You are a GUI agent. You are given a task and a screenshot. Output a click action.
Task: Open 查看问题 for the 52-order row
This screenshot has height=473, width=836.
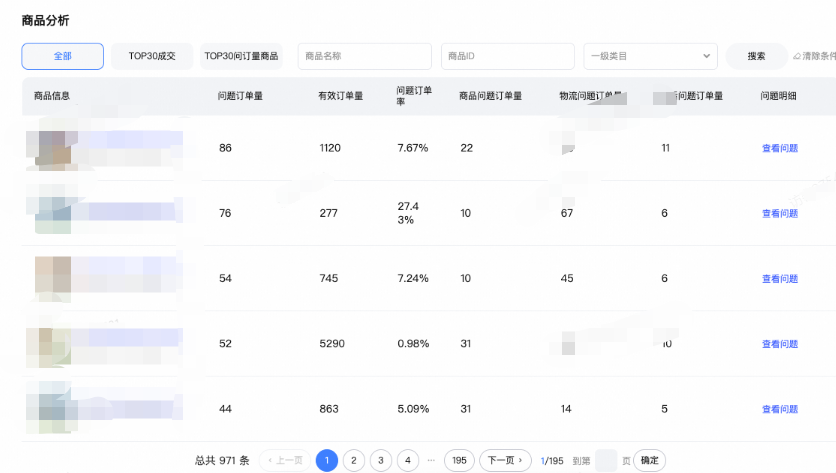click(779, 344)
